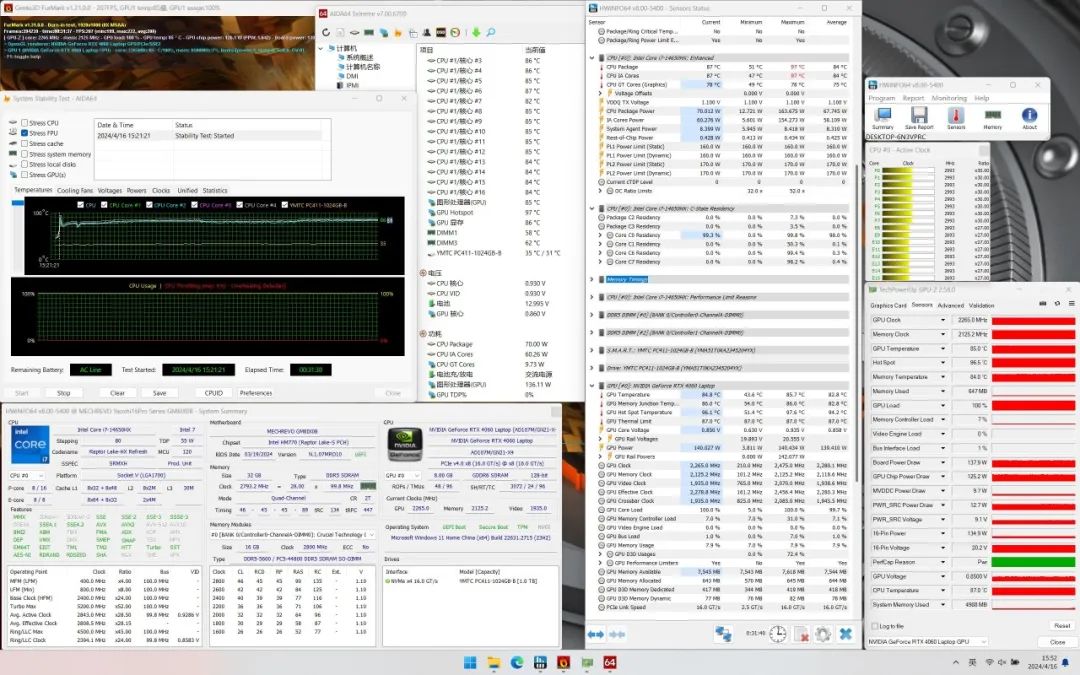Switch to the Voltages tab
This screenshot has height=675, width=1080.
110,191
